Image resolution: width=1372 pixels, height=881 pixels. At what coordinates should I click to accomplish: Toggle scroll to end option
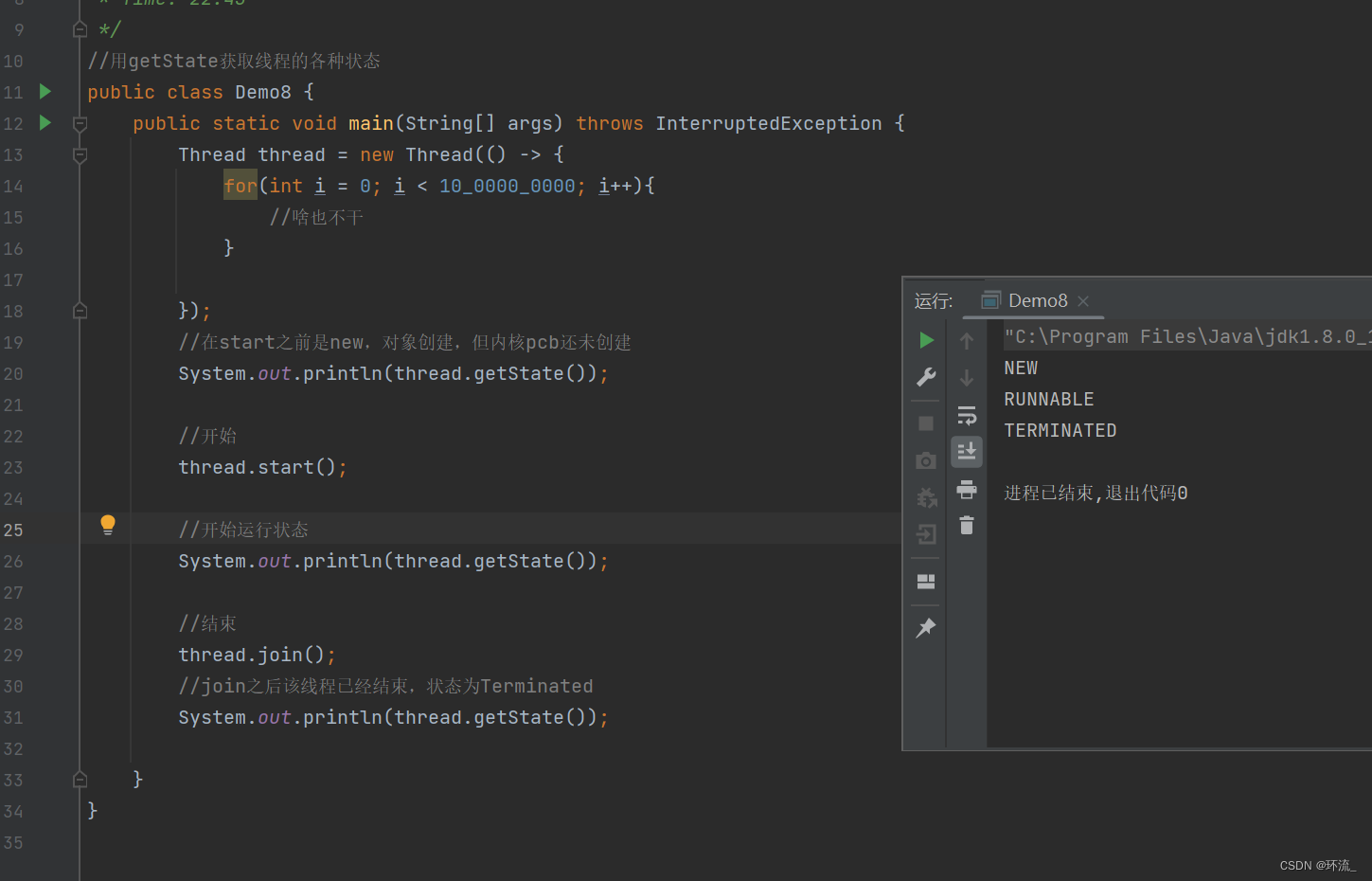966,452
